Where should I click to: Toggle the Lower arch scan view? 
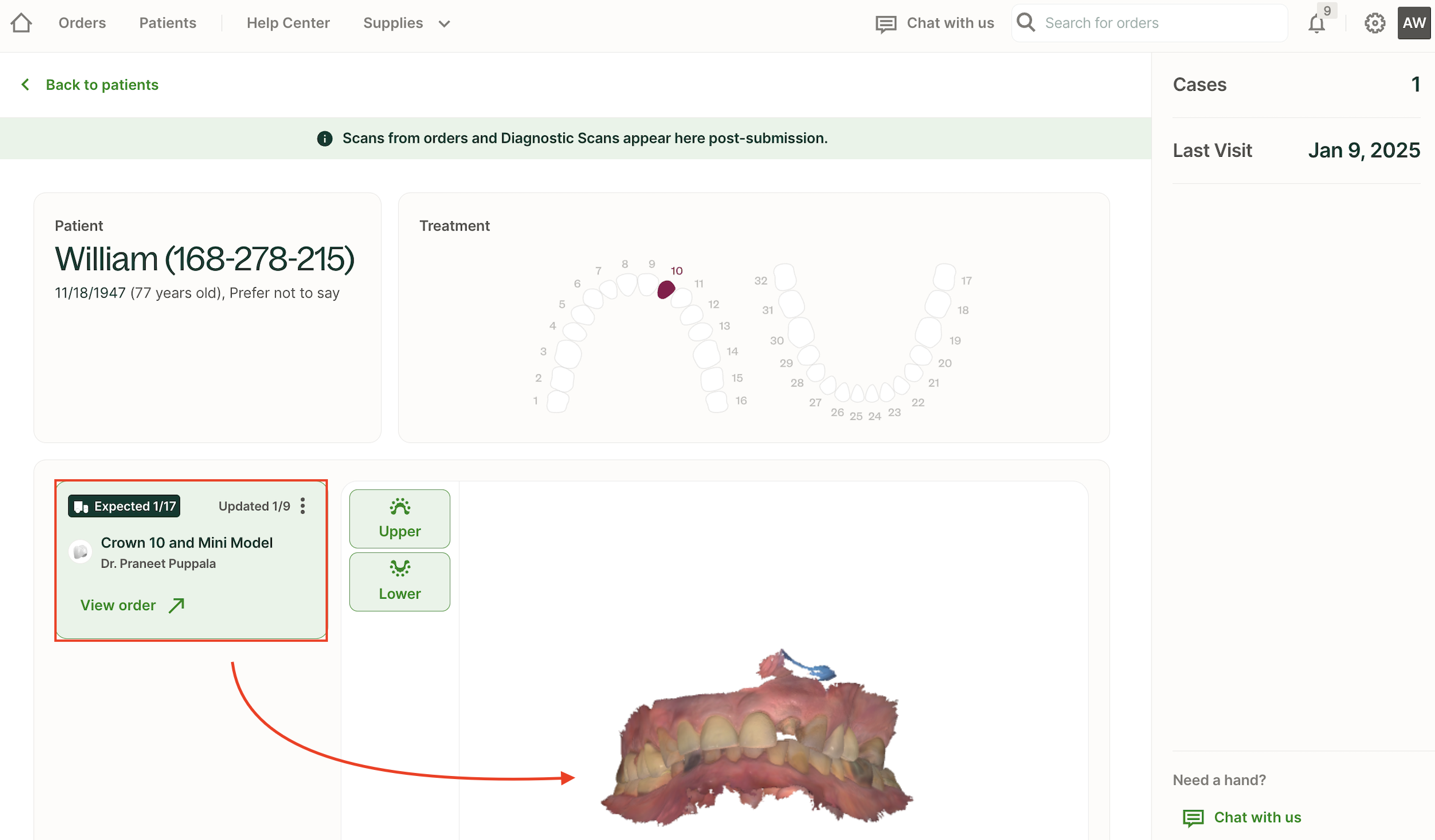[x=399, y=581]
